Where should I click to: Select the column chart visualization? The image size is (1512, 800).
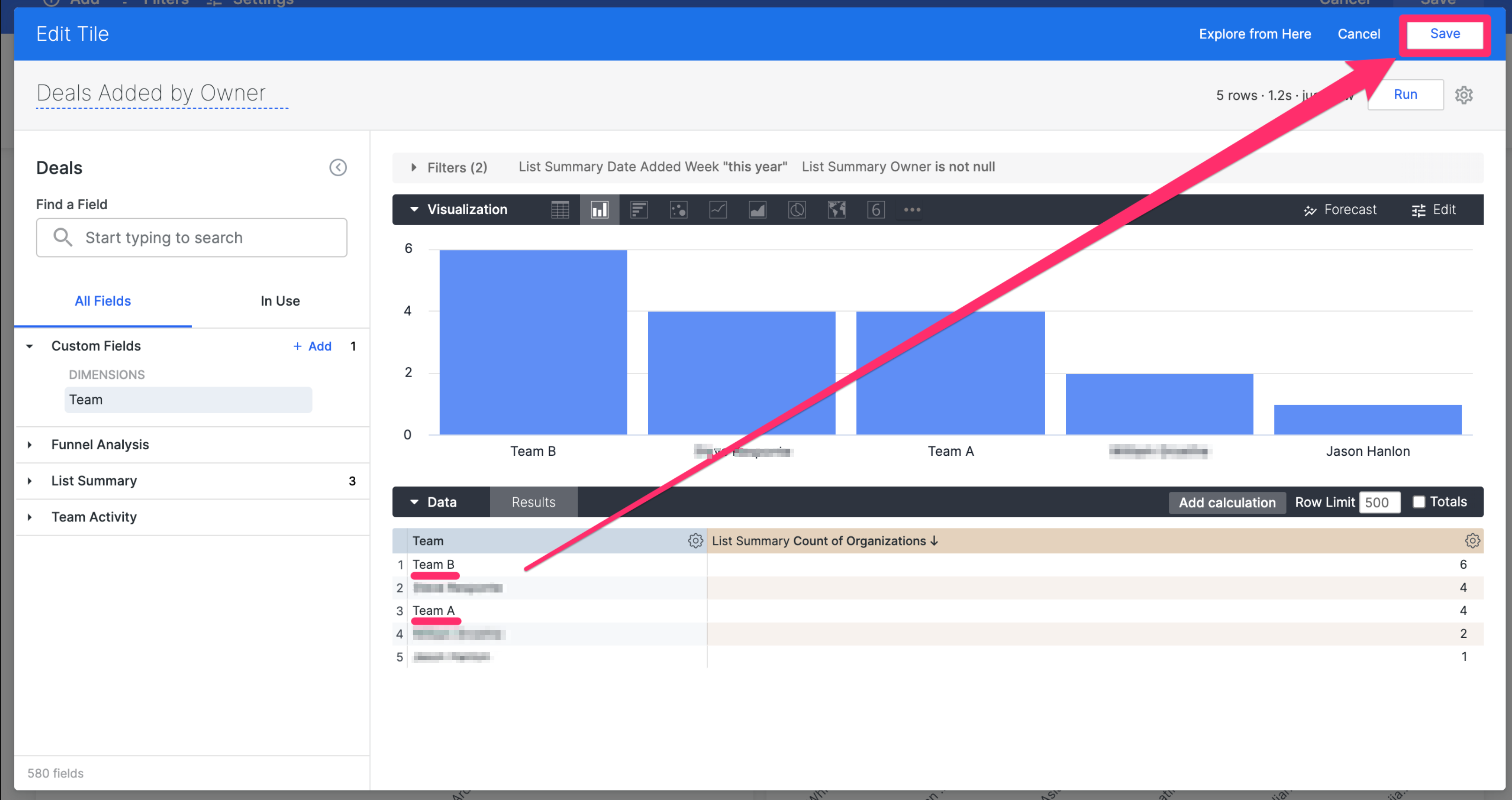pyautogui.click(x=599, y=210)
